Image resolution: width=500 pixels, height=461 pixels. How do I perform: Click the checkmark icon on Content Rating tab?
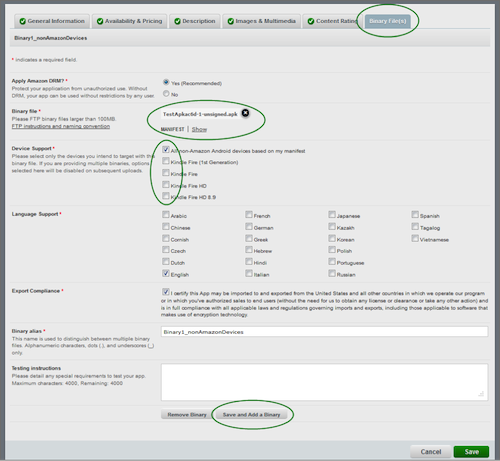coord(311,21)
